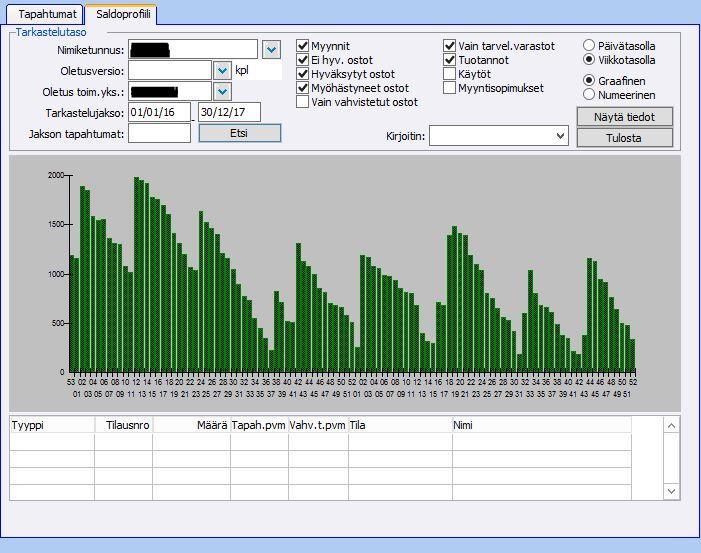The image size is (701, 553).
Task: Toggle Myöhästyneet ostot checkbox
Action: pos(303,88)
